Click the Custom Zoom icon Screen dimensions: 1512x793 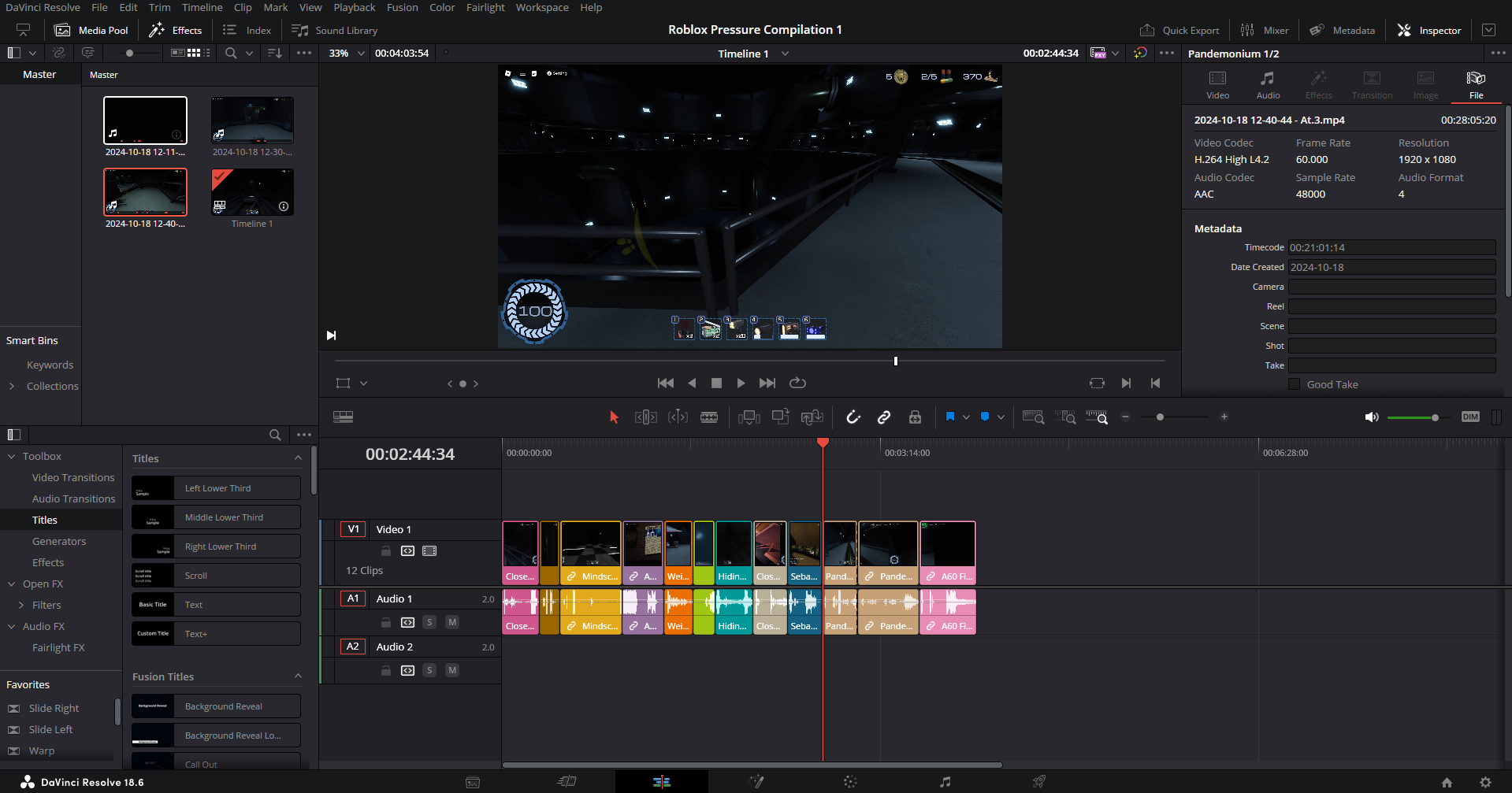click(x=1097, y=417)
